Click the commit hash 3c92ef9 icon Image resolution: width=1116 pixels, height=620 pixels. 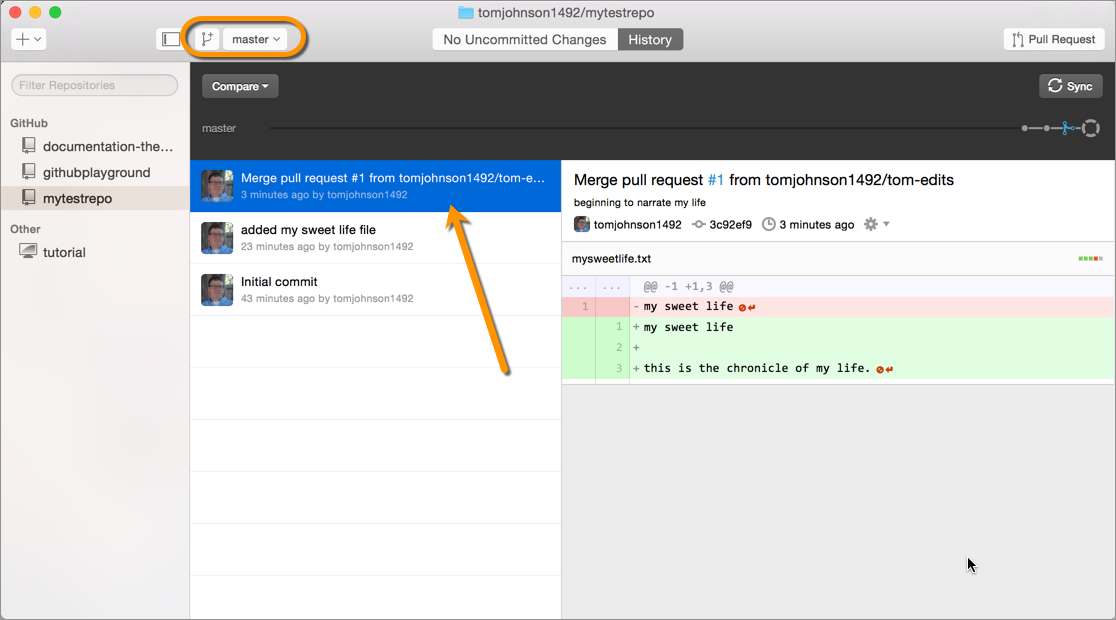699,224
